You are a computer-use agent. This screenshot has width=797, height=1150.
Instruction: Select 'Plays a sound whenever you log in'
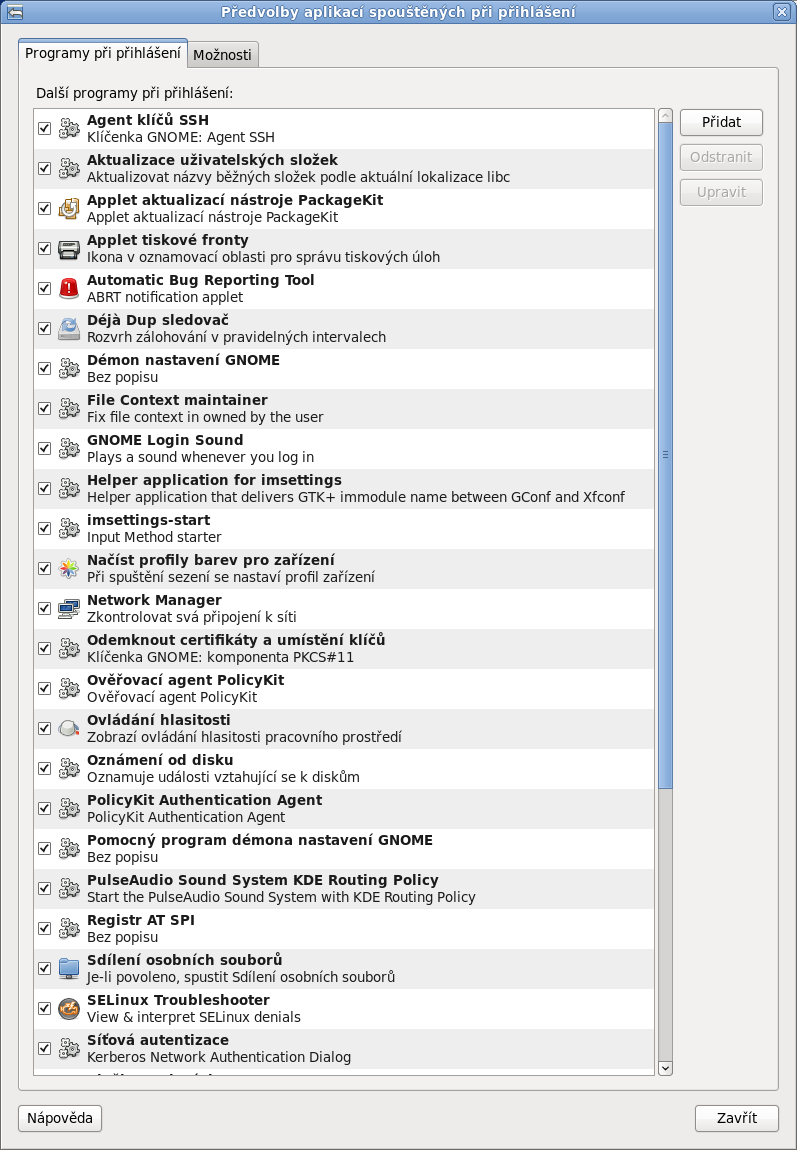coord(200,458)
